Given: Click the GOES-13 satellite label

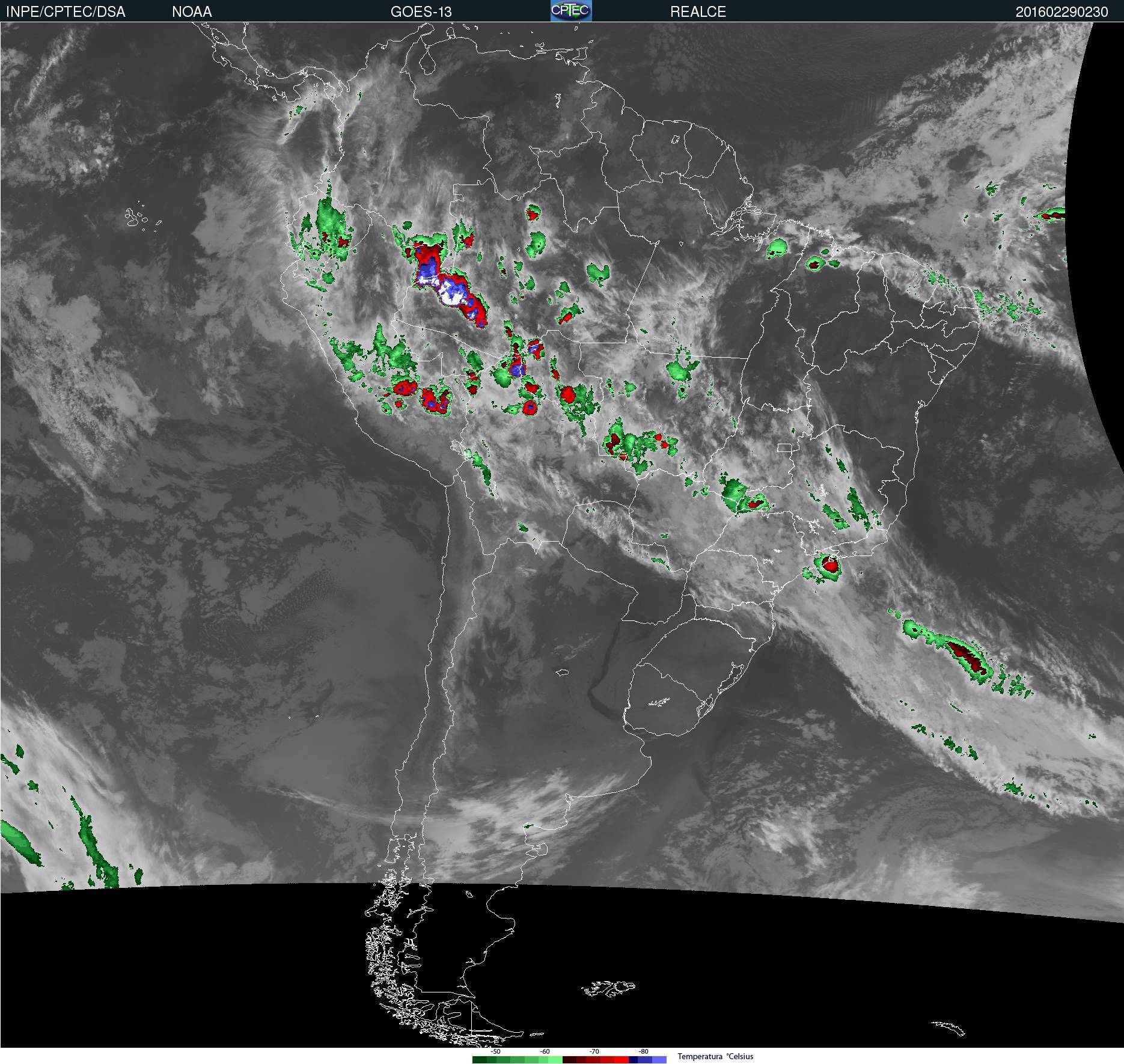Looking at the screenshot, I should click(421, 11).
